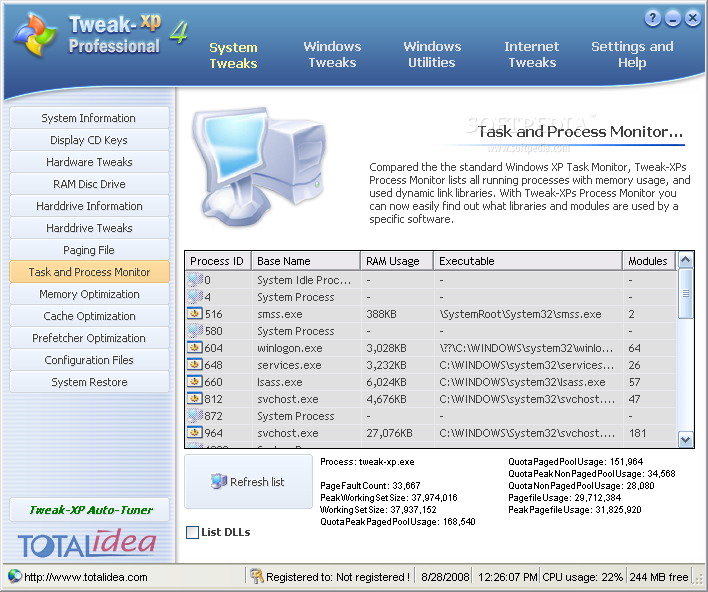Viewport: 708px width, 592px height.
Task: Open the Windows Tweaks tab
Action: pyautogui.click(x=332, y=55)
